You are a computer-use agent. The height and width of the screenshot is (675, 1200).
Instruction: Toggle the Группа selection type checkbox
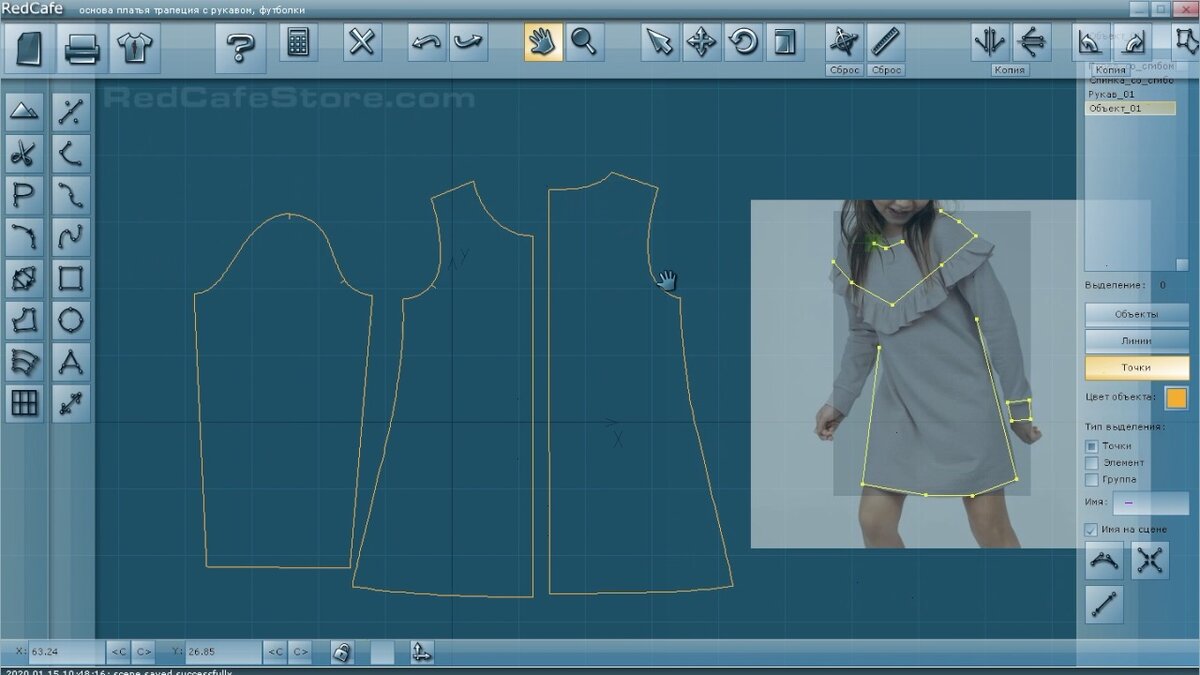(x=1092, y=480)
